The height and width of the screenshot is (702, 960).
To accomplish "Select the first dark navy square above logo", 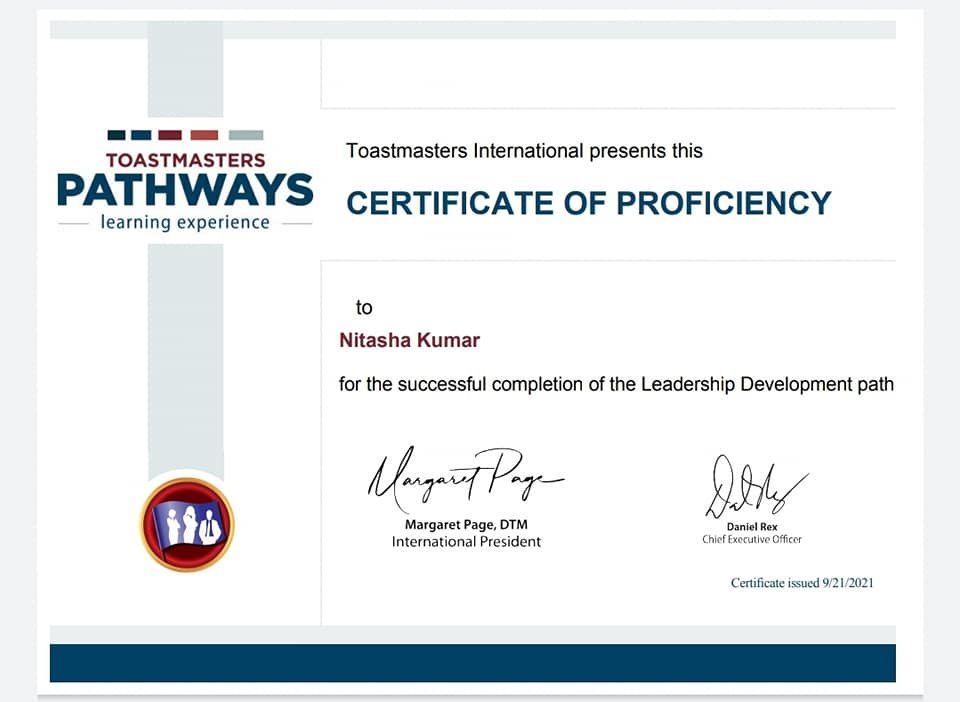I will 116,135.
